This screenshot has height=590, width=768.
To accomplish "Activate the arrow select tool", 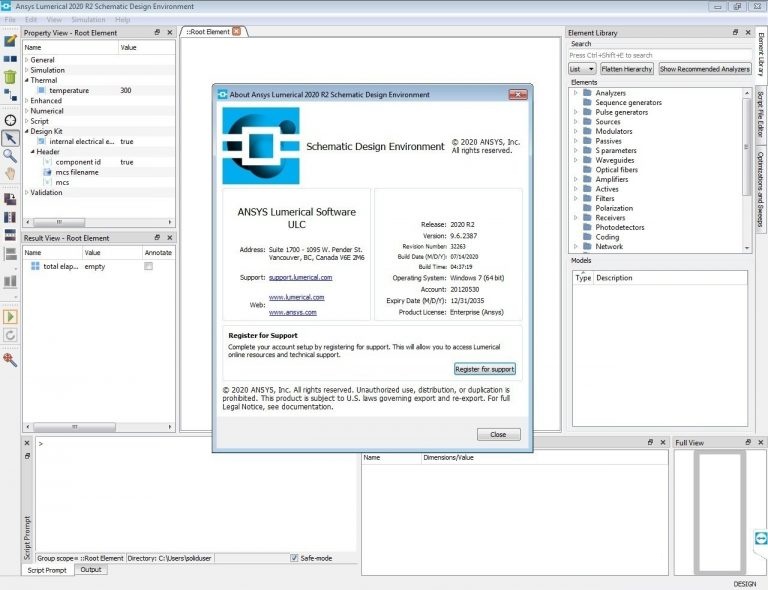I will pyautogui.click(x=10, y=138).
